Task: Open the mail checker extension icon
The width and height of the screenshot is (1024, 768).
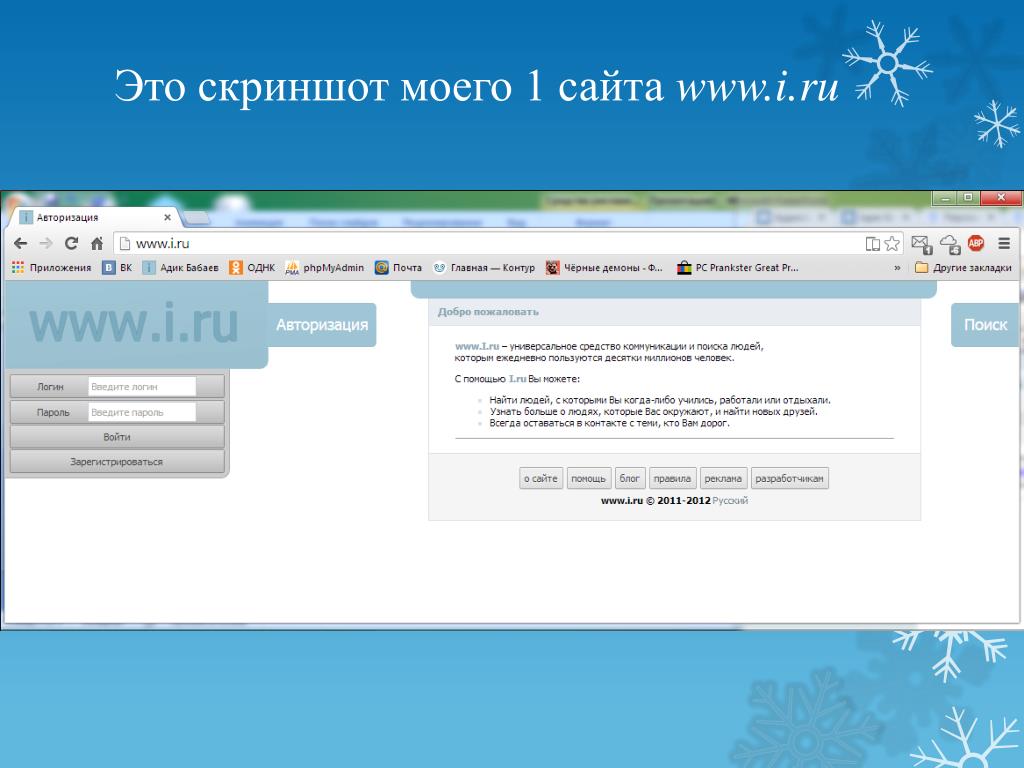Action: click(921, 244)
